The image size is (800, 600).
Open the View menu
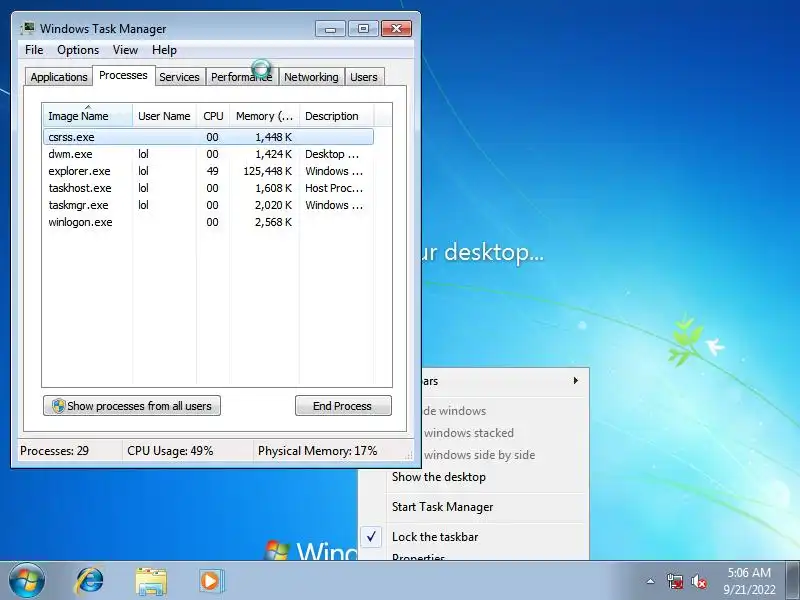click(x=125, y=50)
